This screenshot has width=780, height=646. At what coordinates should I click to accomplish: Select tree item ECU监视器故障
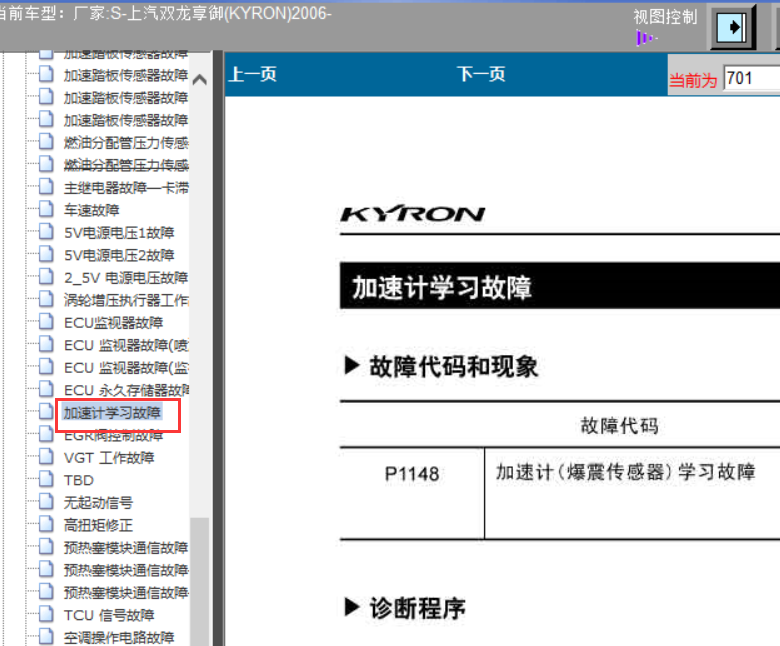(114, 323)
